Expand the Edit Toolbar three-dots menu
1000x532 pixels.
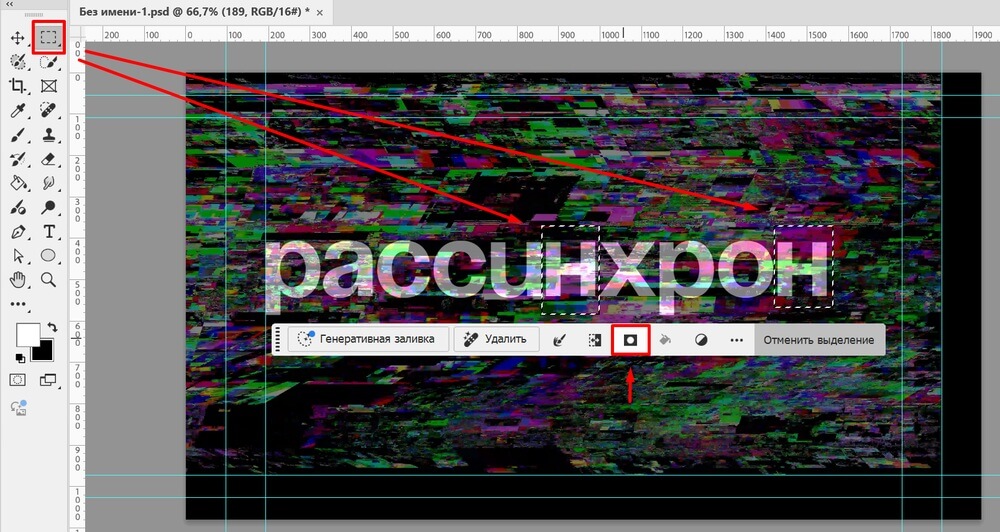click(x=17, y=304)
